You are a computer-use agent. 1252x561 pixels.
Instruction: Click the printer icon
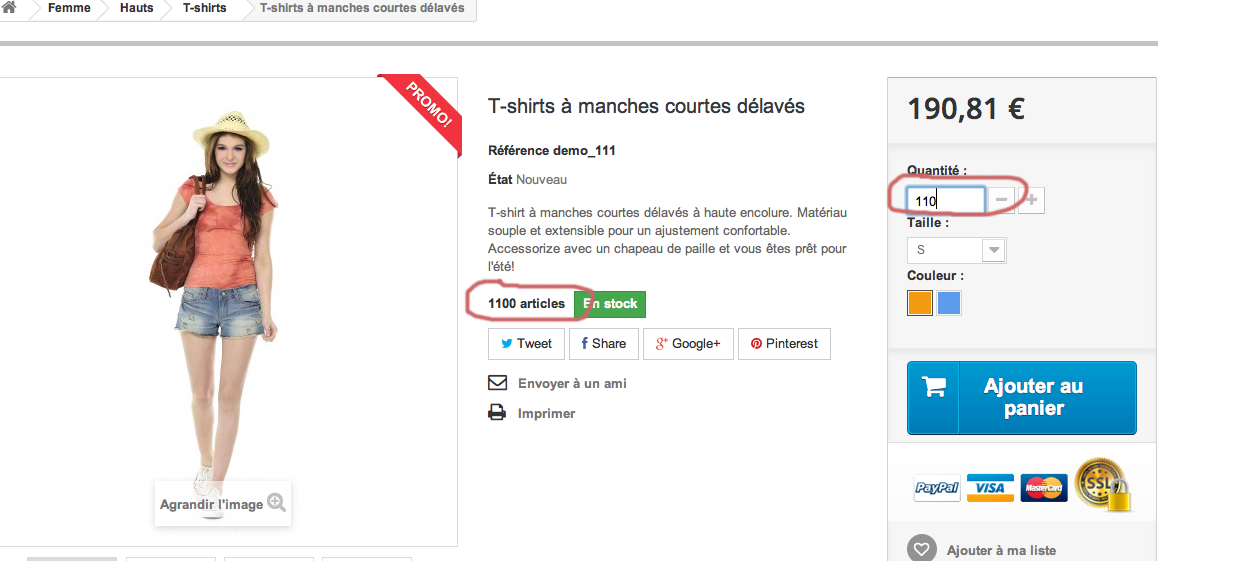coord(497,412)
